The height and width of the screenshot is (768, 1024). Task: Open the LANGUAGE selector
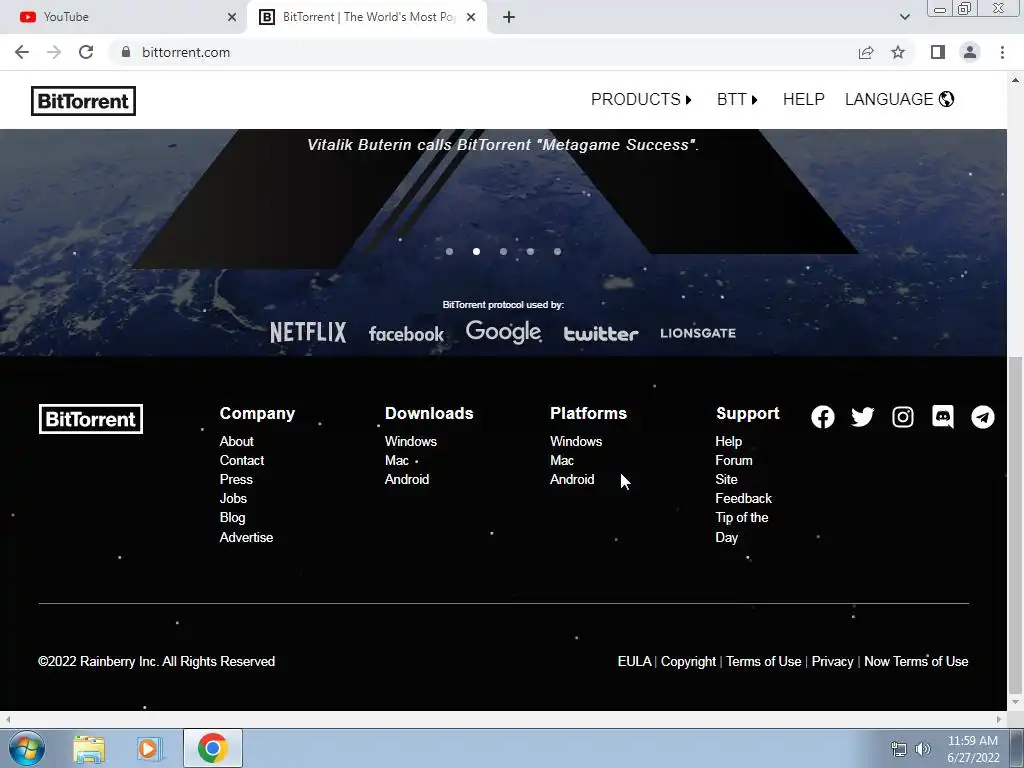(x=899, y=99)
